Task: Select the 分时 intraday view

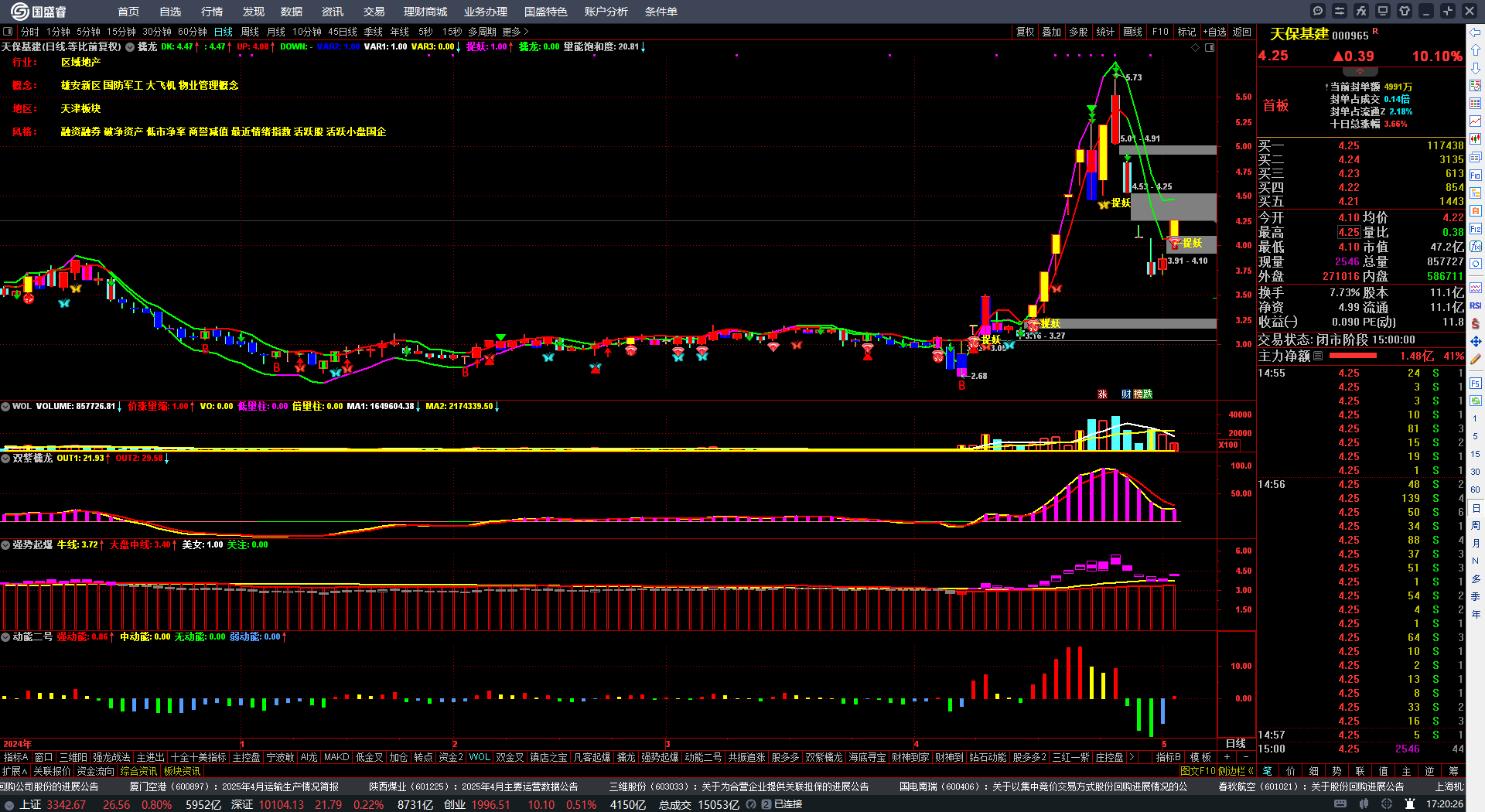Action: point(30,32)
